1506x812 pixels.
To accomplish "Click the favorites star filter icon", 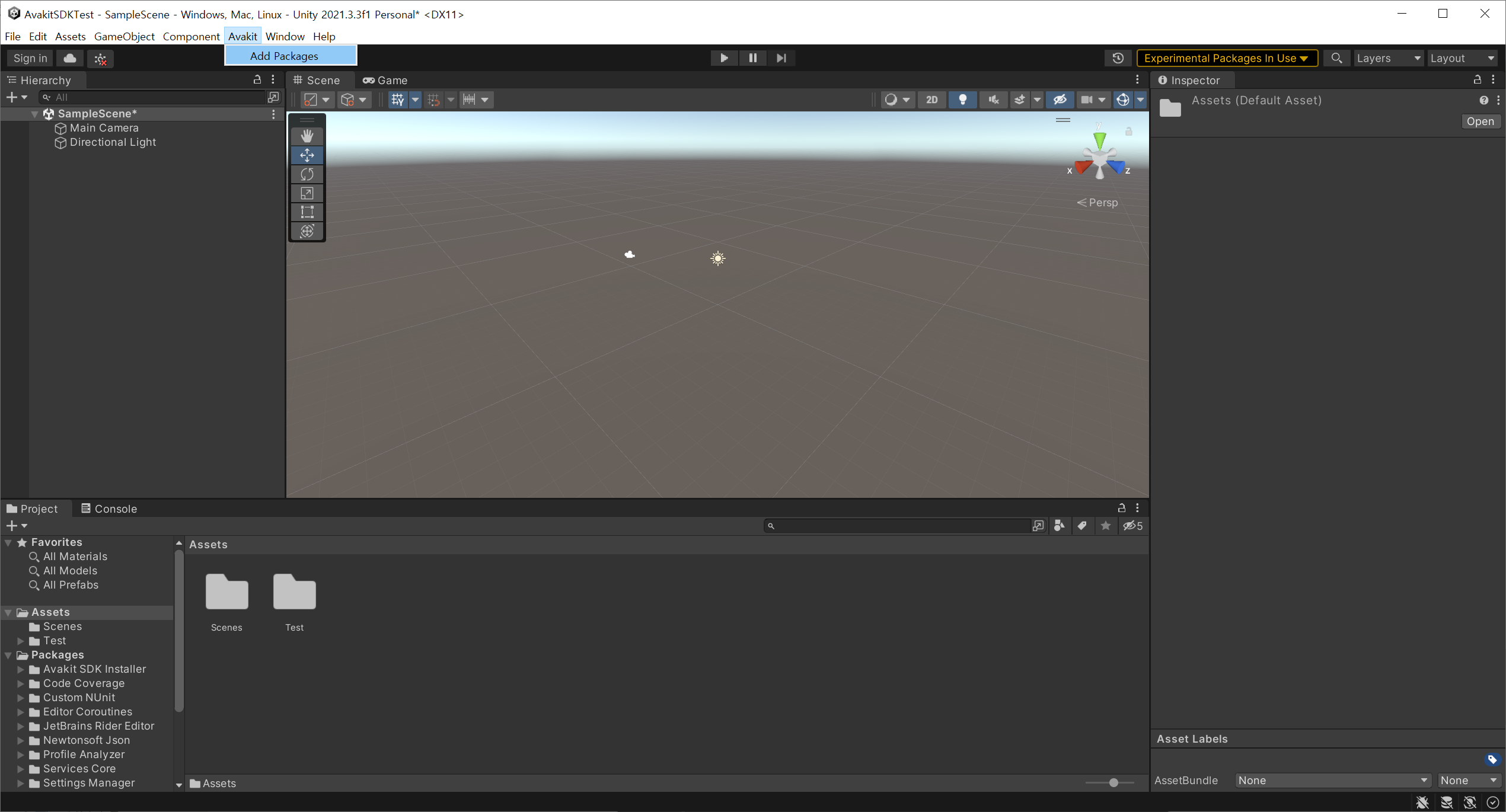I will (1106, 526).
